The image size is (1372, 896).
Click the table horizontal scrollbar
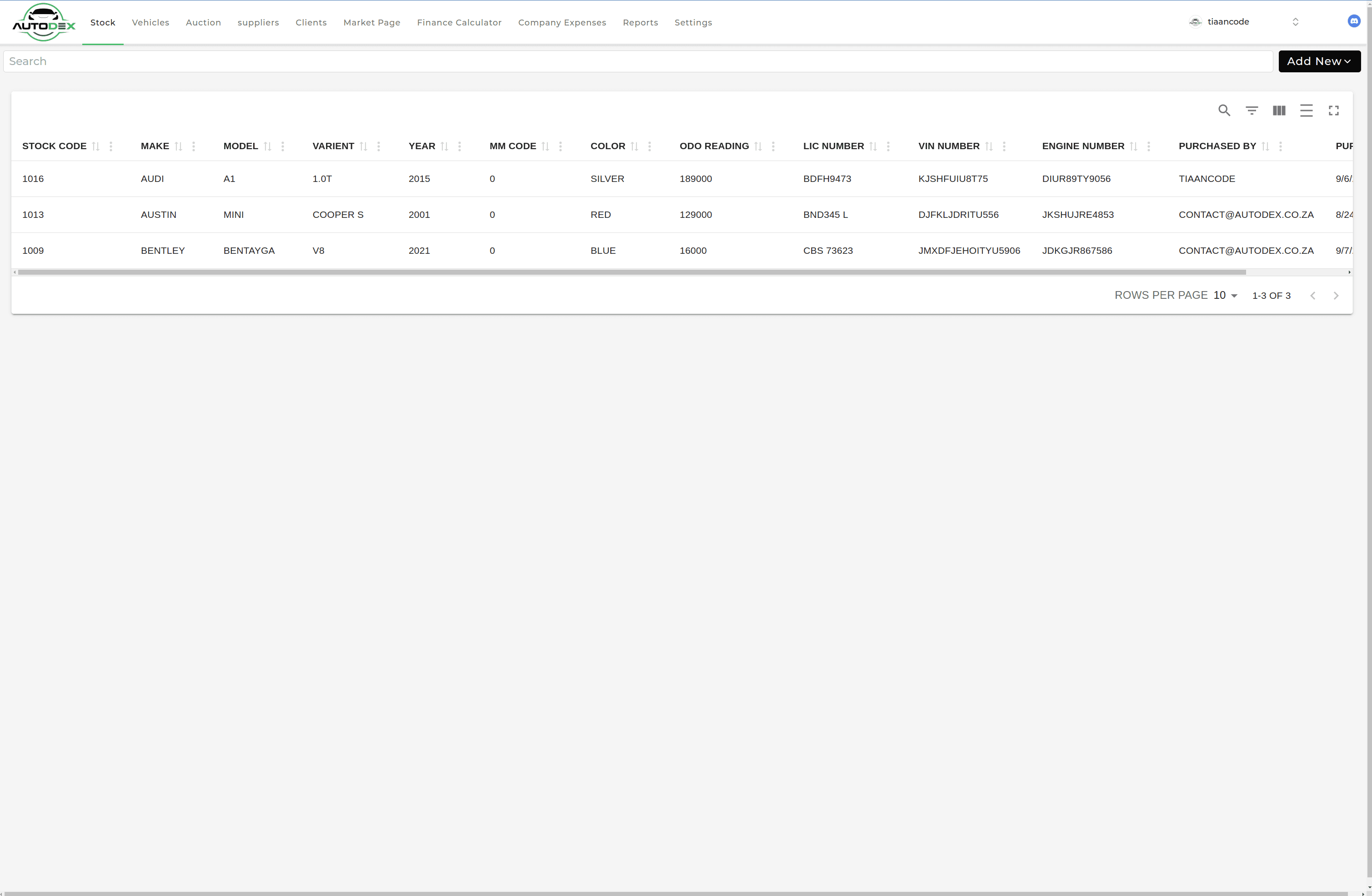tap(632, 272)
